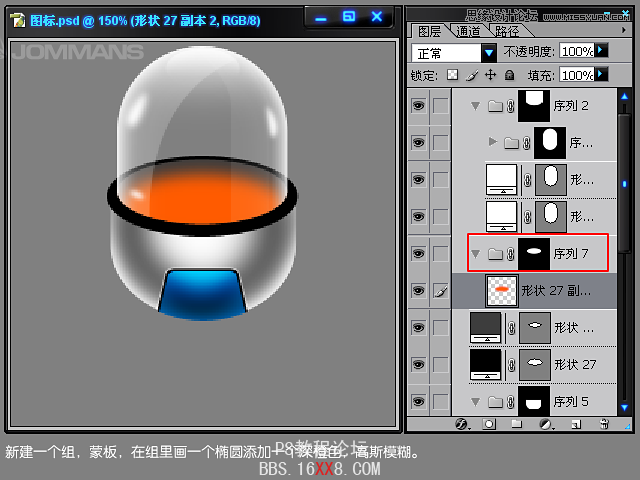Create a new group with folder icon
This screenshot has height=480, width=640.
click(x=517, y=424)
